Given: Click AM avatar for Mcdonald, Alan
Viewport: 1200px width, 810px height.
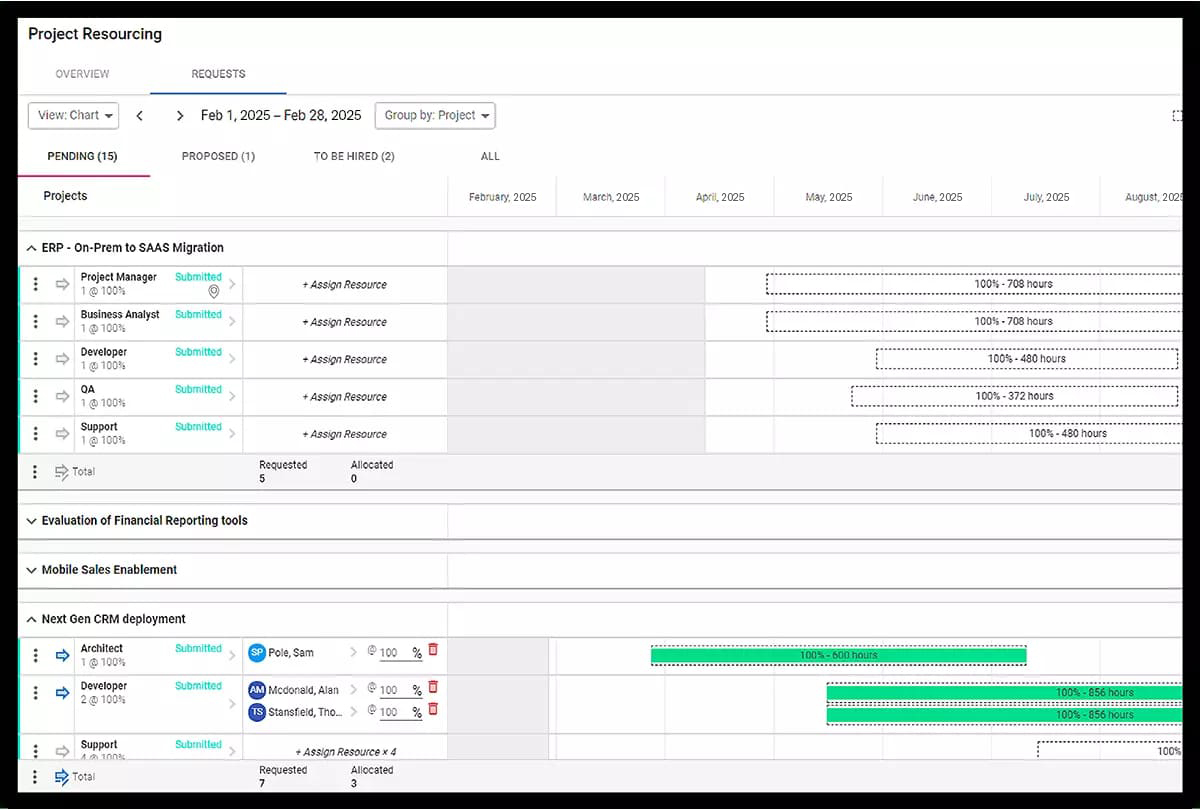Looking at the screenshot, I should [257, 689].
